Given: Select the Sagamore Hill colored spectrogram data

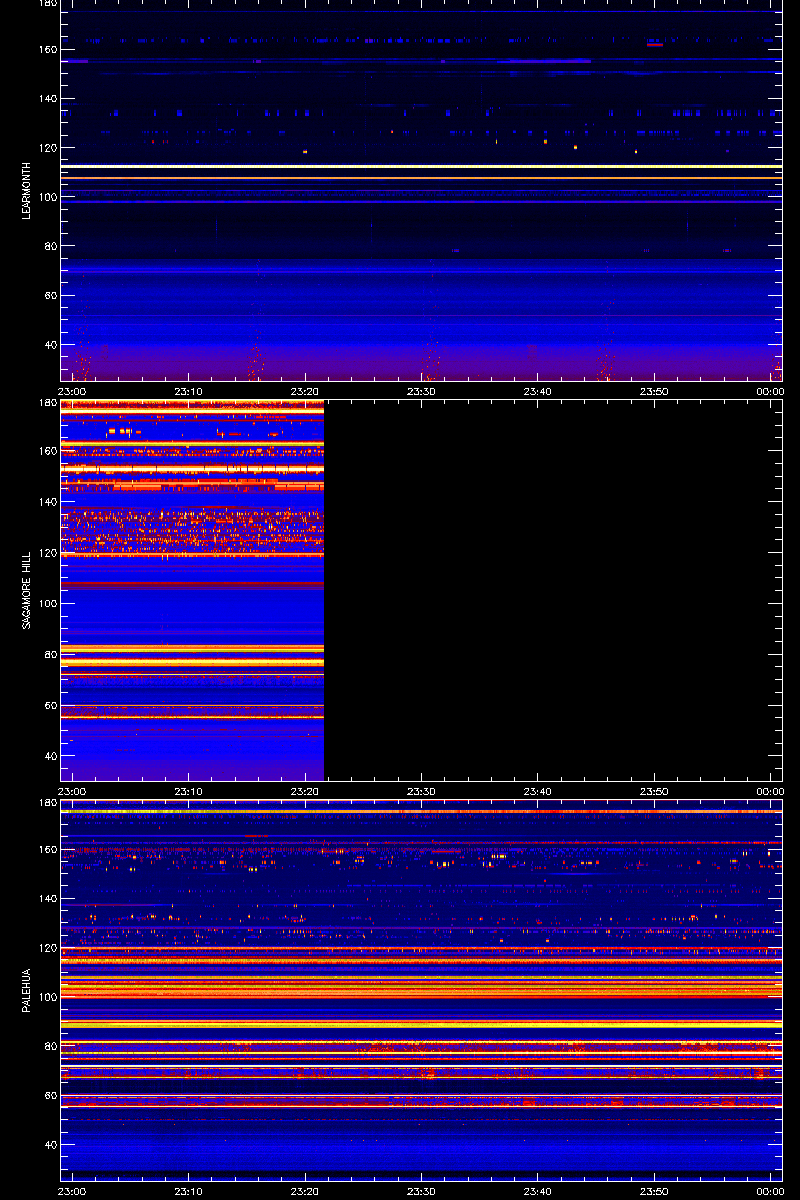Looking at the screenshot, I should [x=192, y=590].
